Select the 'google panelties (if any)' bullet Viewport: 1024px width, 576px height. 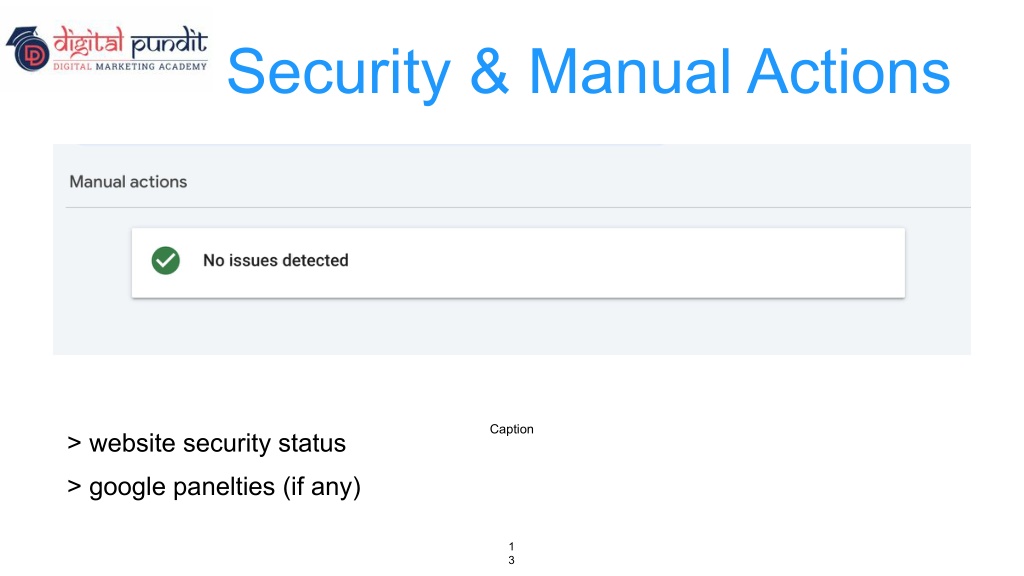tap(214, 487)
